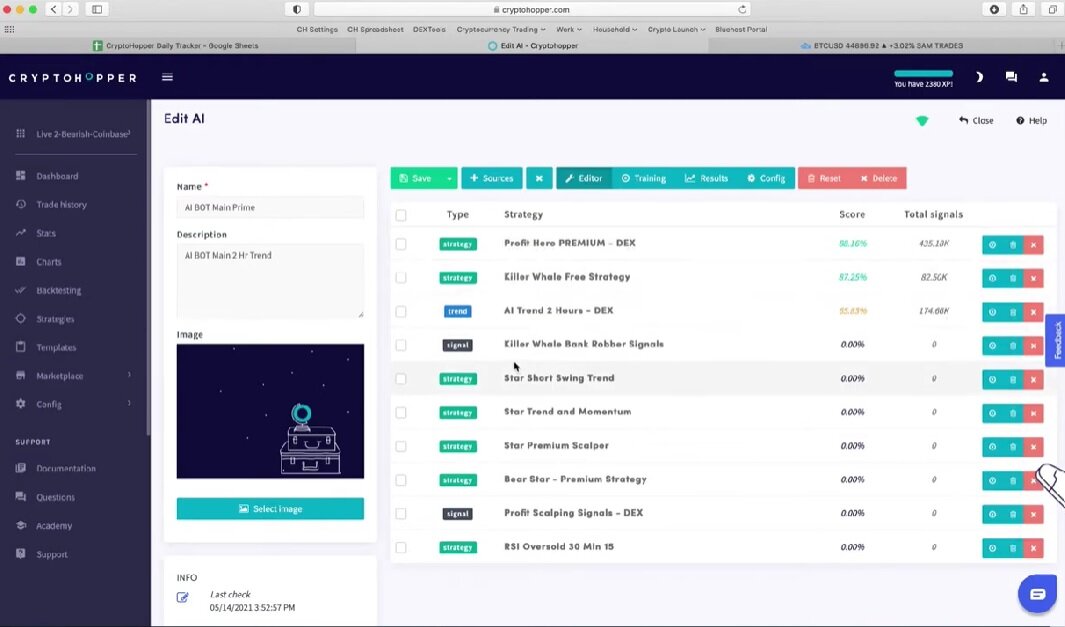Image resolution: width=1065 pixels, height=627 pixels.
Task: Toggle dark mode moon icon
Action: (x=979, y=77)
